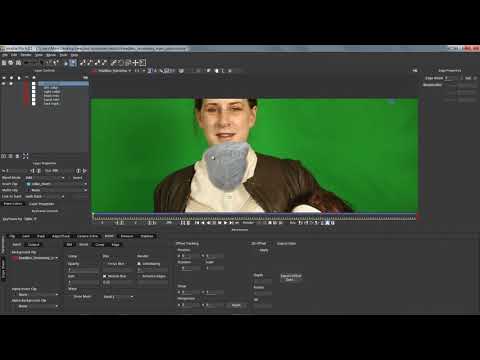Click the Opacity value field
This screenshot has width=480, height=360.
83,269
